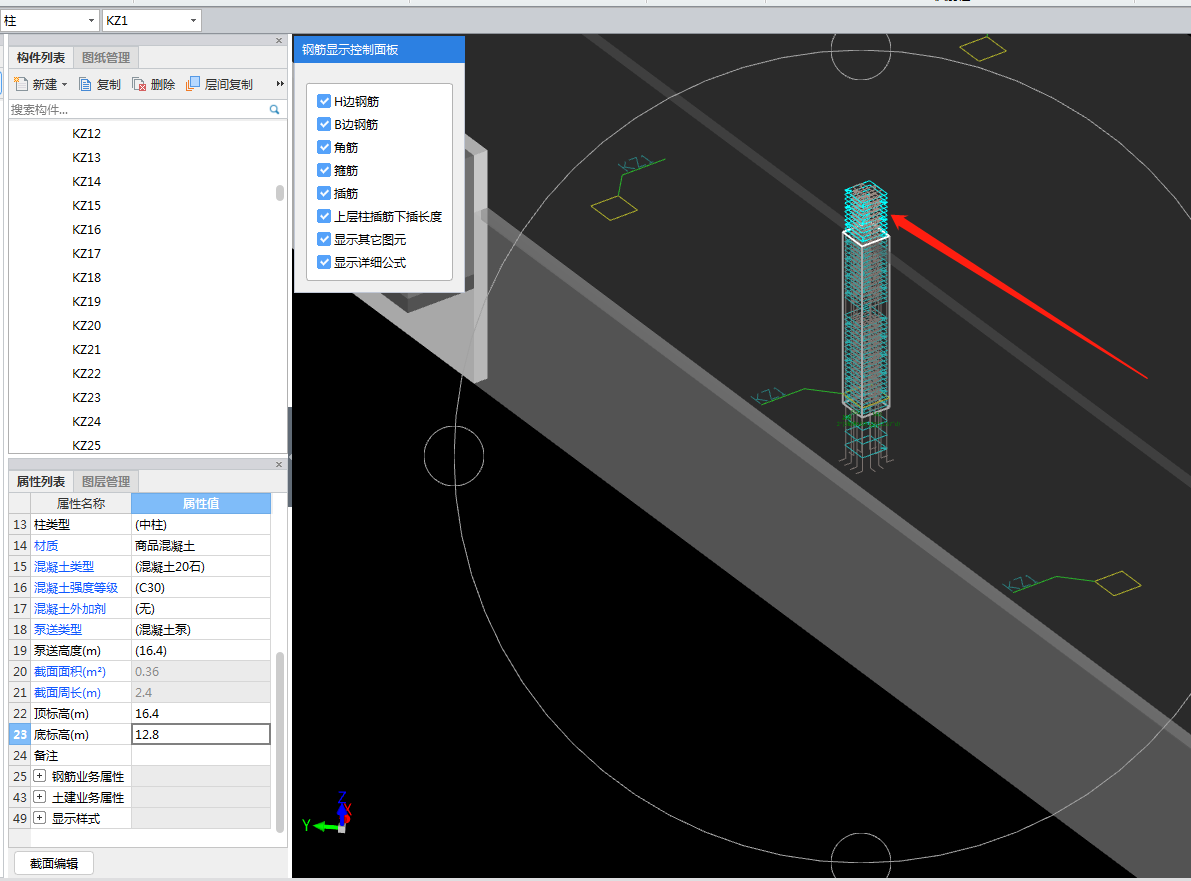The width and height of the screenshot is (1191, 881).
Task: Click the 删除 (Delete) component icon
Action: click(x=139, y=85)
